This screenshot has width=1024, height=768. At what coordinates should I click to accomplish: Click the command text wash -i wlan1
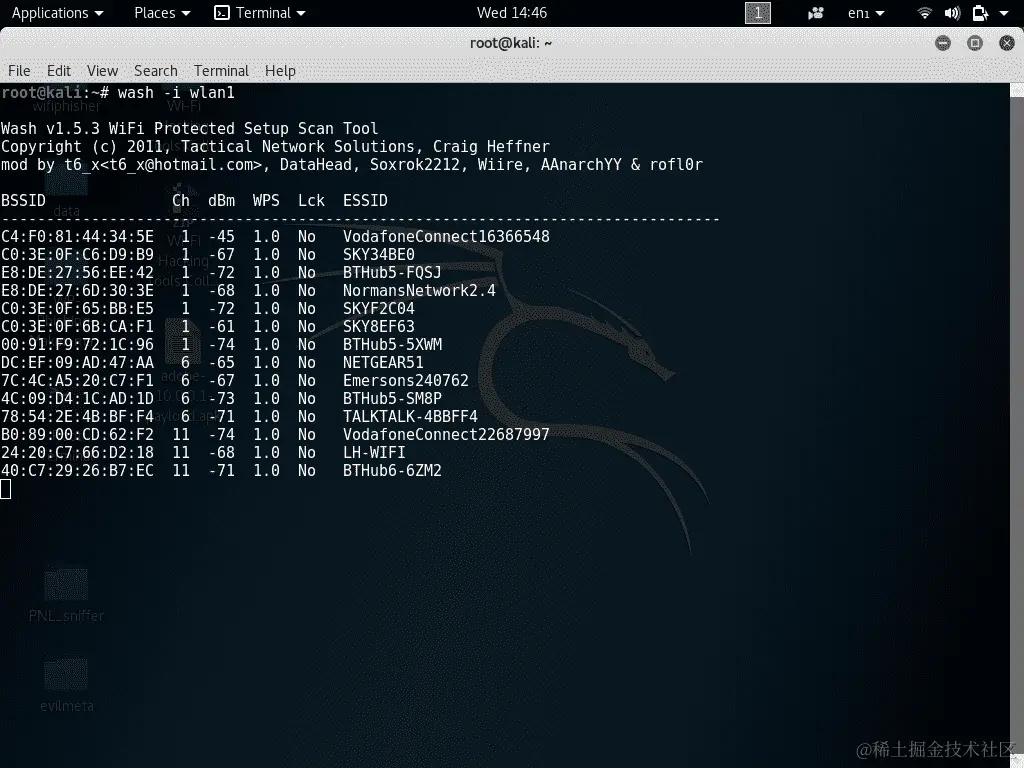tap(176, 93)
